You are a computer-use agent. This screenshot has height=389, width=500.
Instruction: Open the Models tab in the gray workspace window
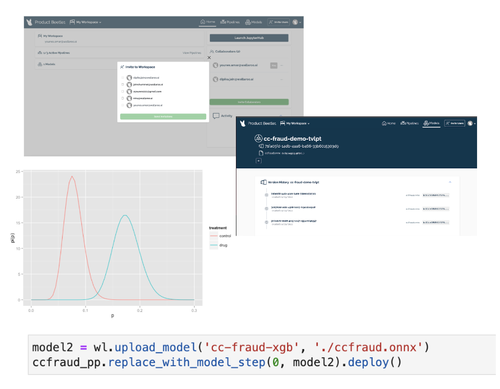click(x=253, y=22)
